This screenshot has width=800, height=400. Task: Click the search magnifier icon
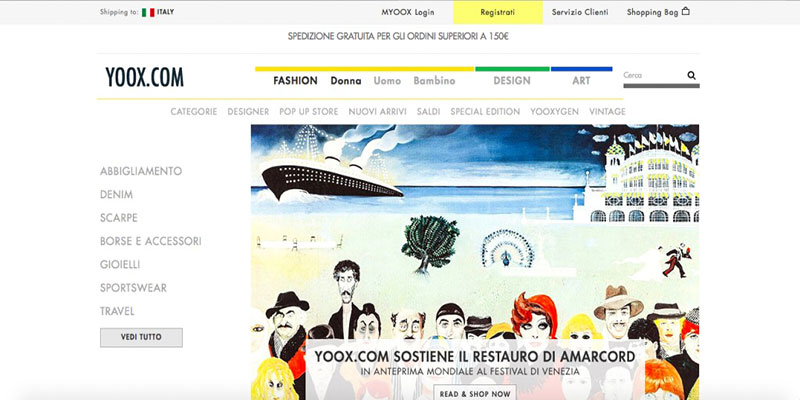(691, 76)
